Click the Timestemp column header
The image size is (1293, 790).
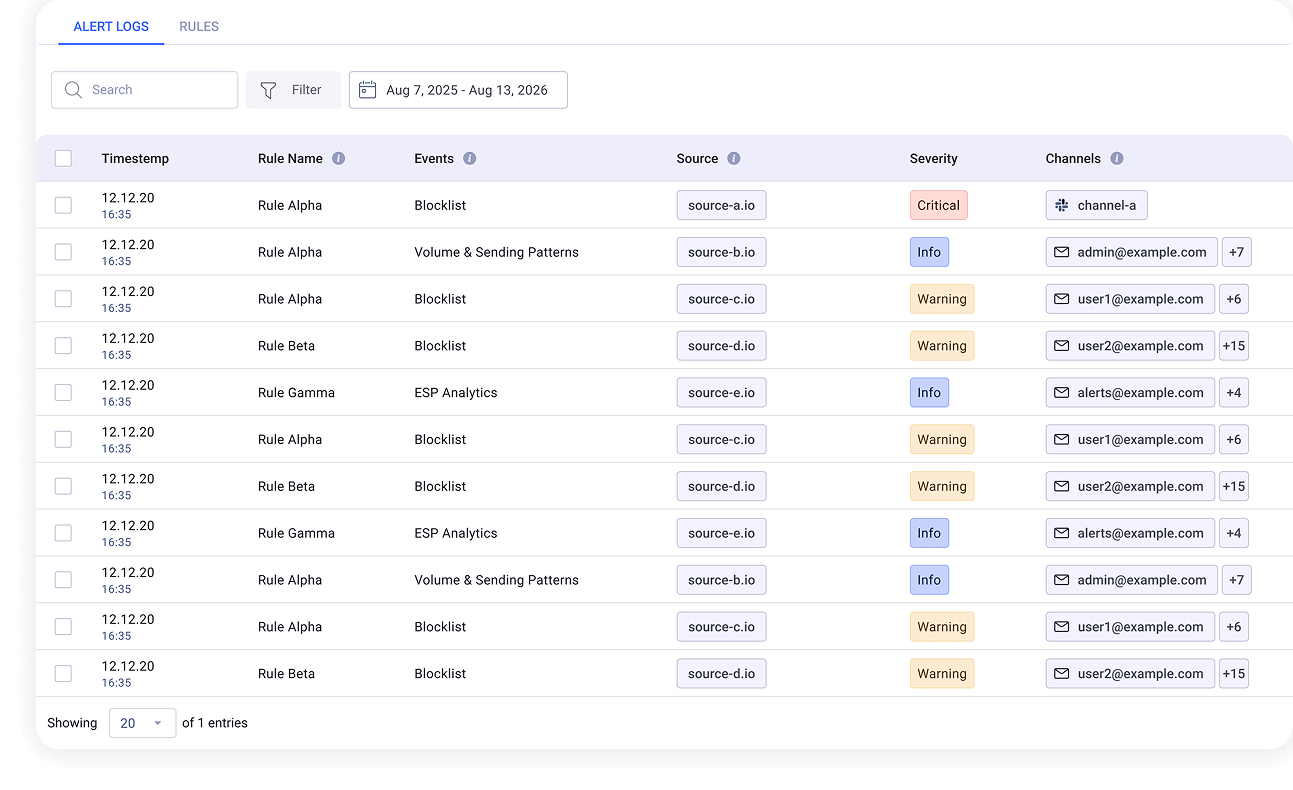(135, 158)
